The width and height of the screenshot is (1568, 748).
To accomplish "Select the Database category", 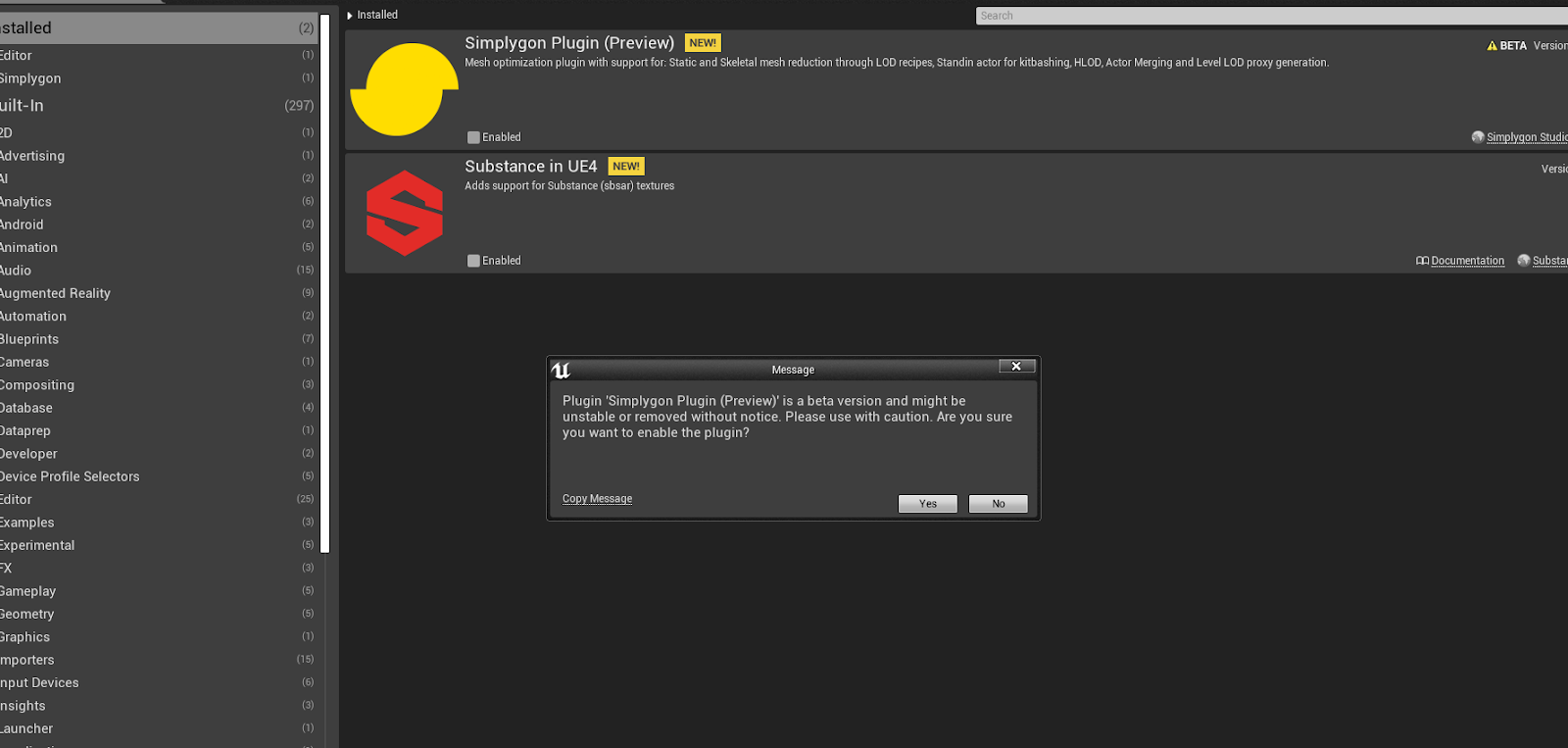I will tap(159, 408).
